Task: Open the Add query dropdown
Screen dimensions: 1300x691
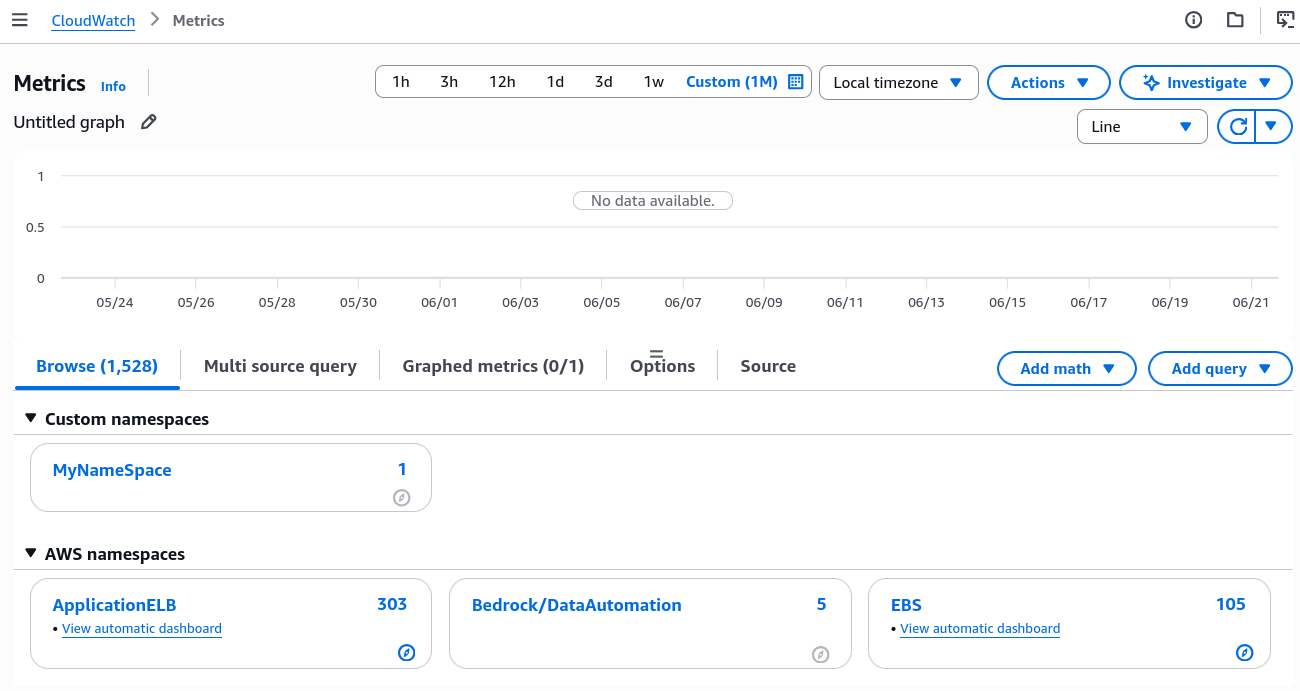Action: pos(1220,369)
